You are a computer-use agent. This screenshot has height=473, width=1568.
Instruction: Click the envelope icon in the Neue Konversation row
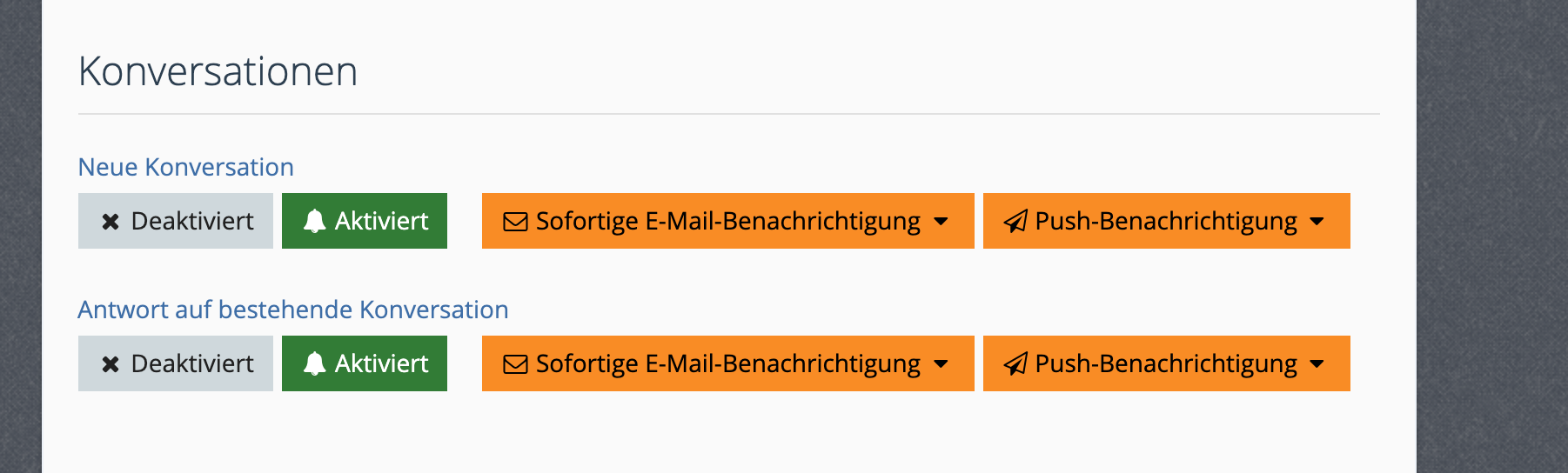coord(515,222)
